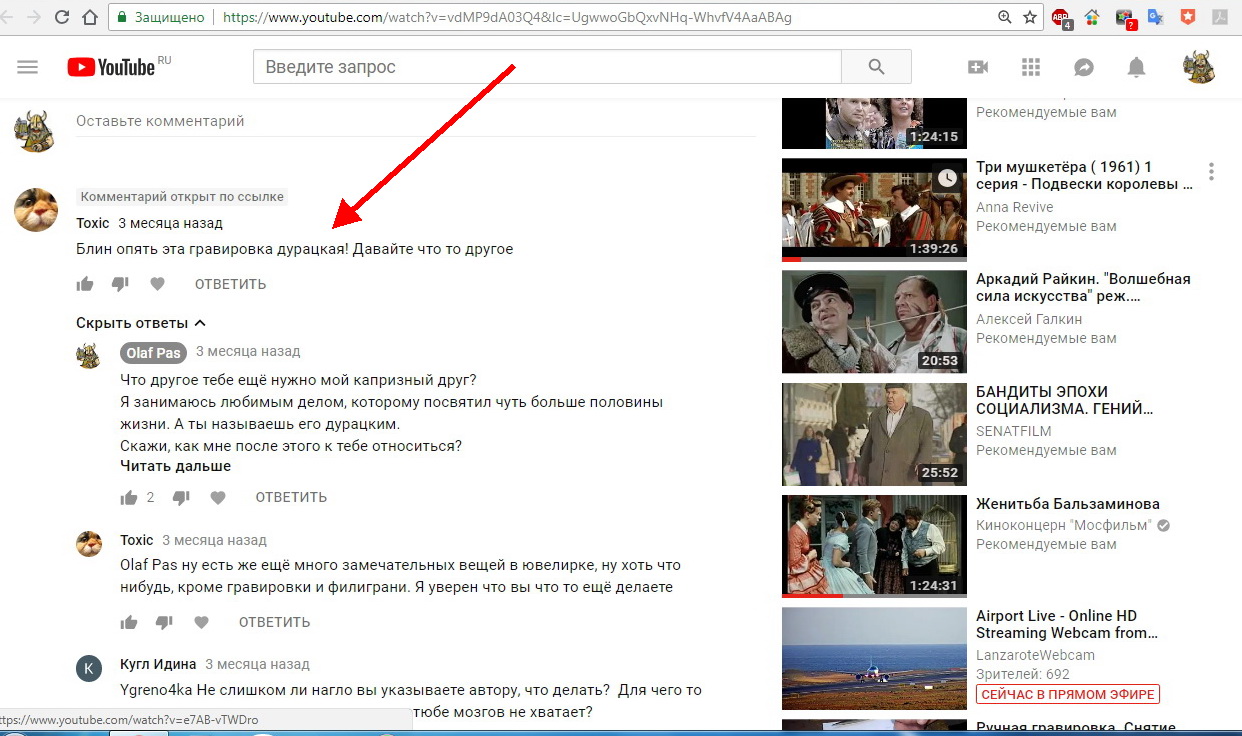Open the Кугл Идина profile name
1242x736 pixels.
click(x=158, y=664)
